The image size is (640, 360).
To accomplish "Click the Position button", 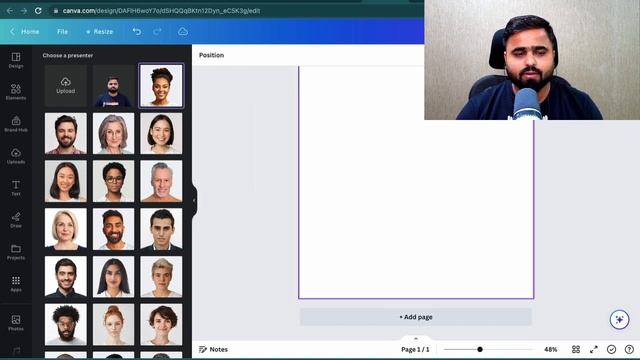I will tap(211, 55).
